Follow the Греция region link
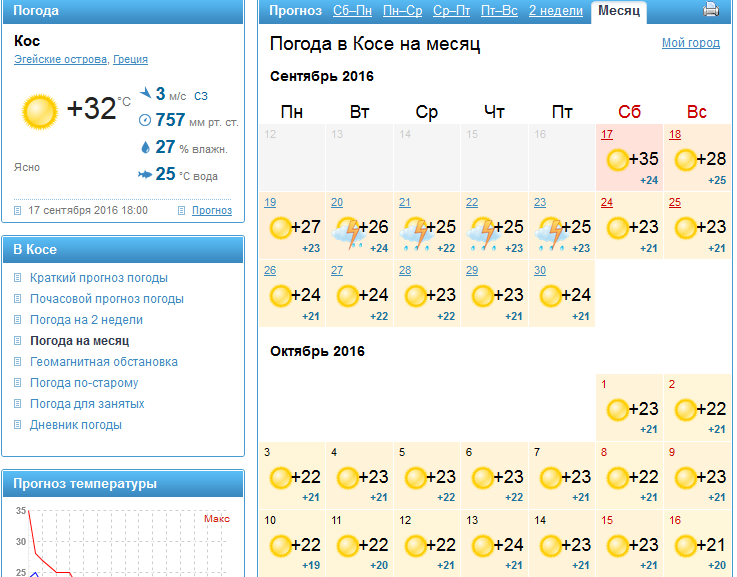Image resolution: width=737 pixels, height=577 pixels. 130,60
